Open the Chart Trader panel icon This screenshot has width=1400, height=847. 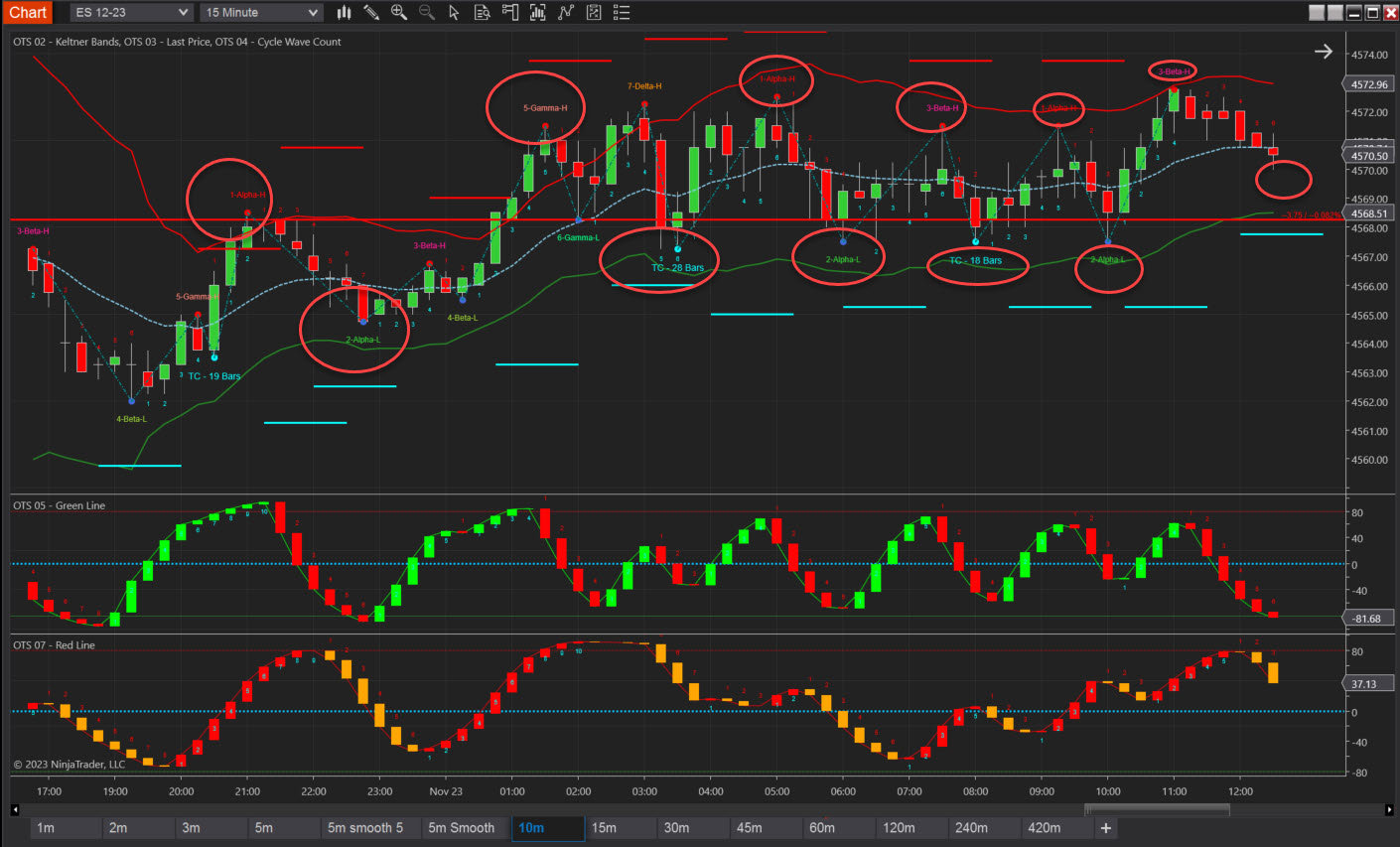pos(510,12)
